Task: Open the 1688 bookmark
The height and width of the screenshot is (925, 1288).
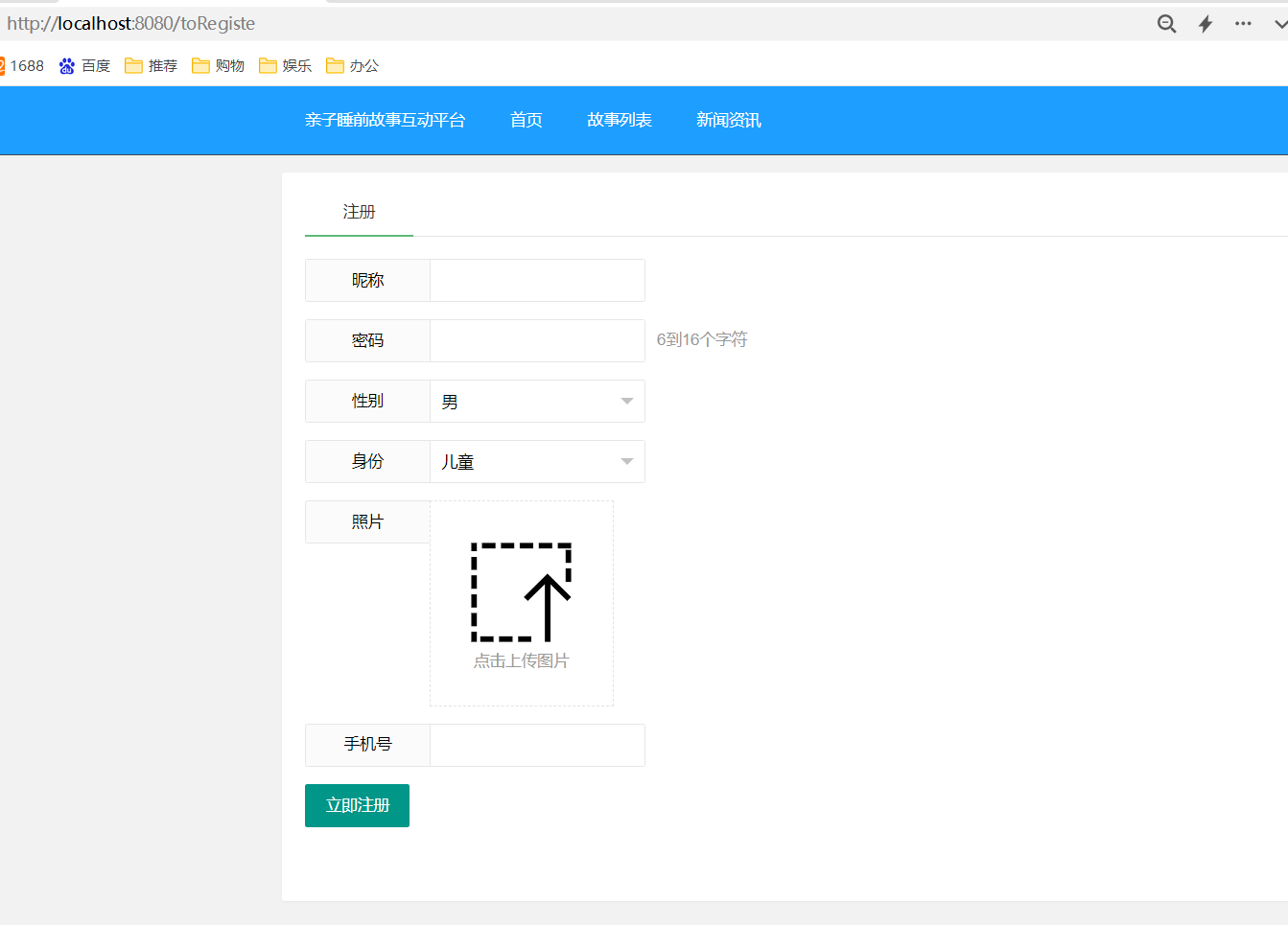Action: (22, 66)
